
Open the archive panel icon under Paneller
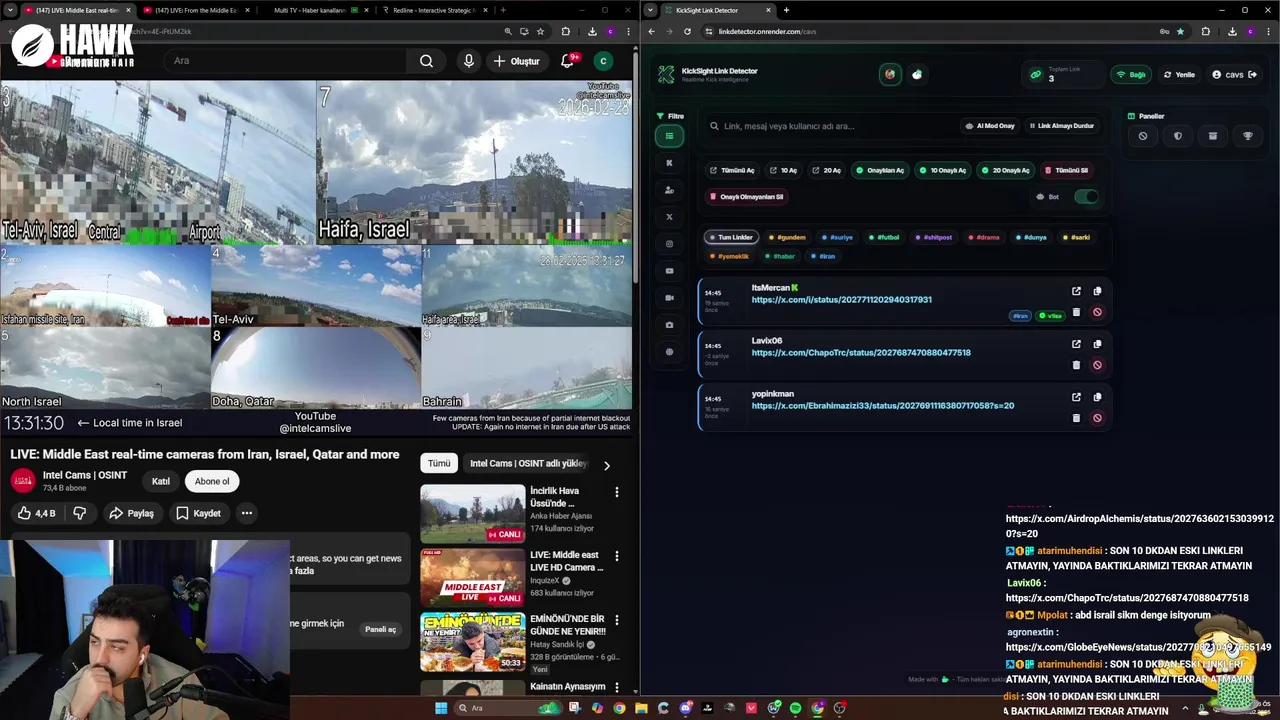[x=1213, y=136]
